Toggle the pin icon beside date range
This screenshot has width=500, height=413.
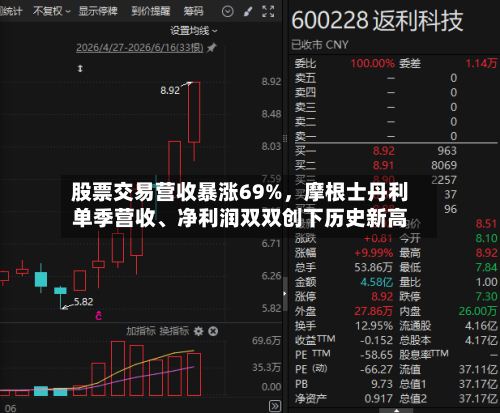pos(211,48)
